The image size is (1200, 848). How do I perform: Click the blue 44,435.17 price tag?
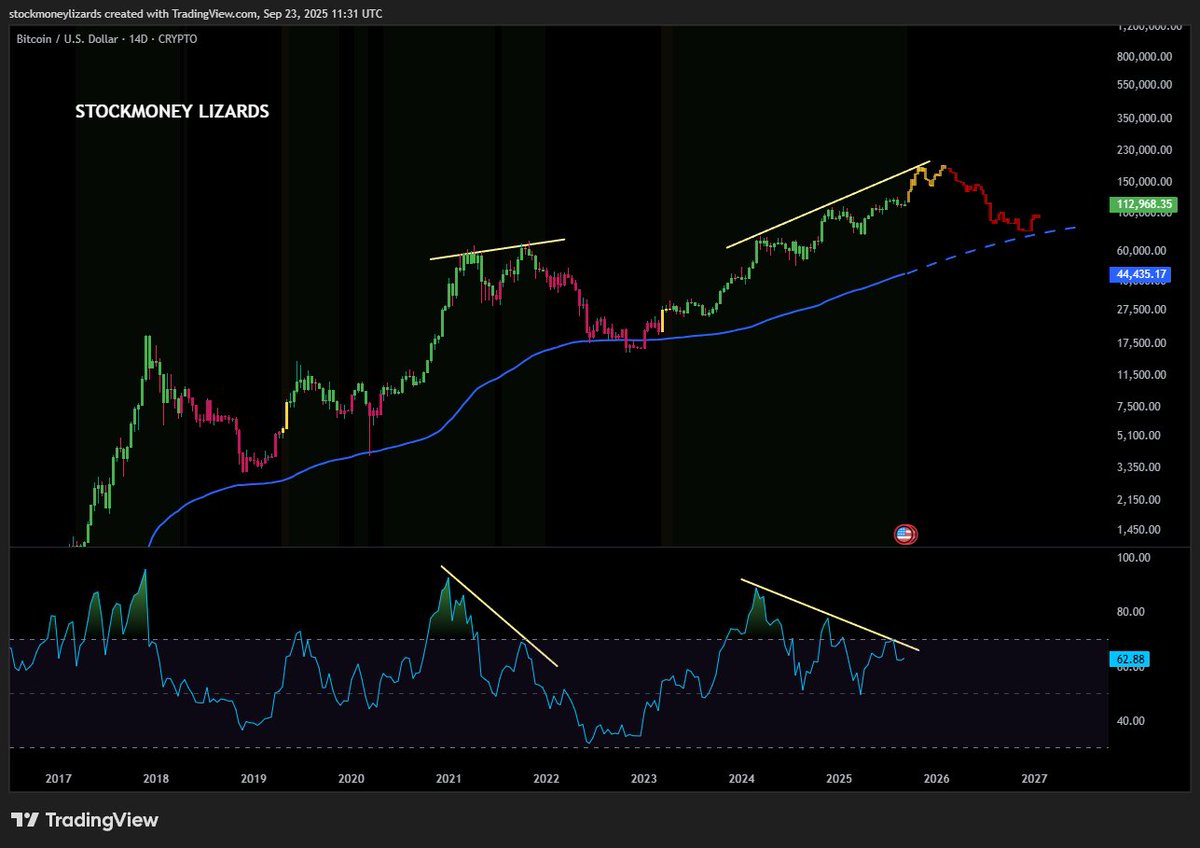(1139, 274)
